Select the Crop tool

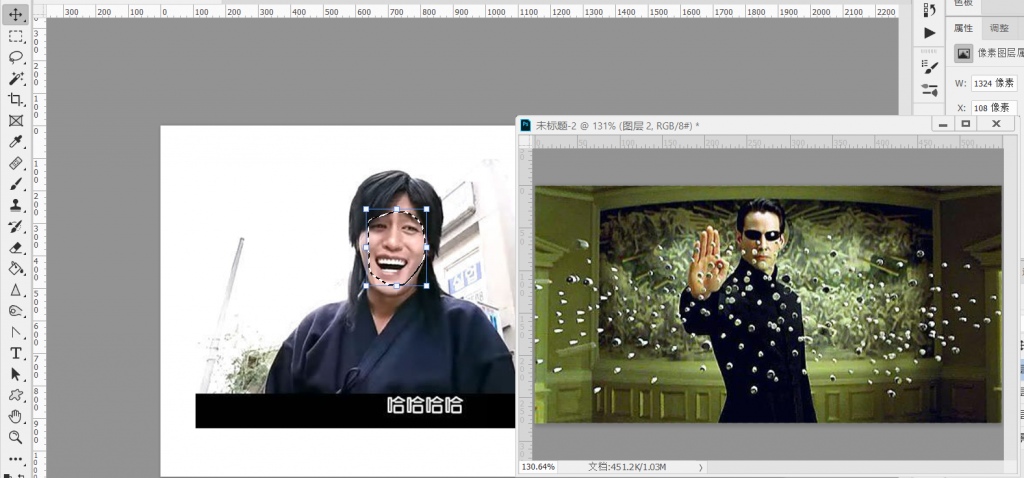point(16,99)
